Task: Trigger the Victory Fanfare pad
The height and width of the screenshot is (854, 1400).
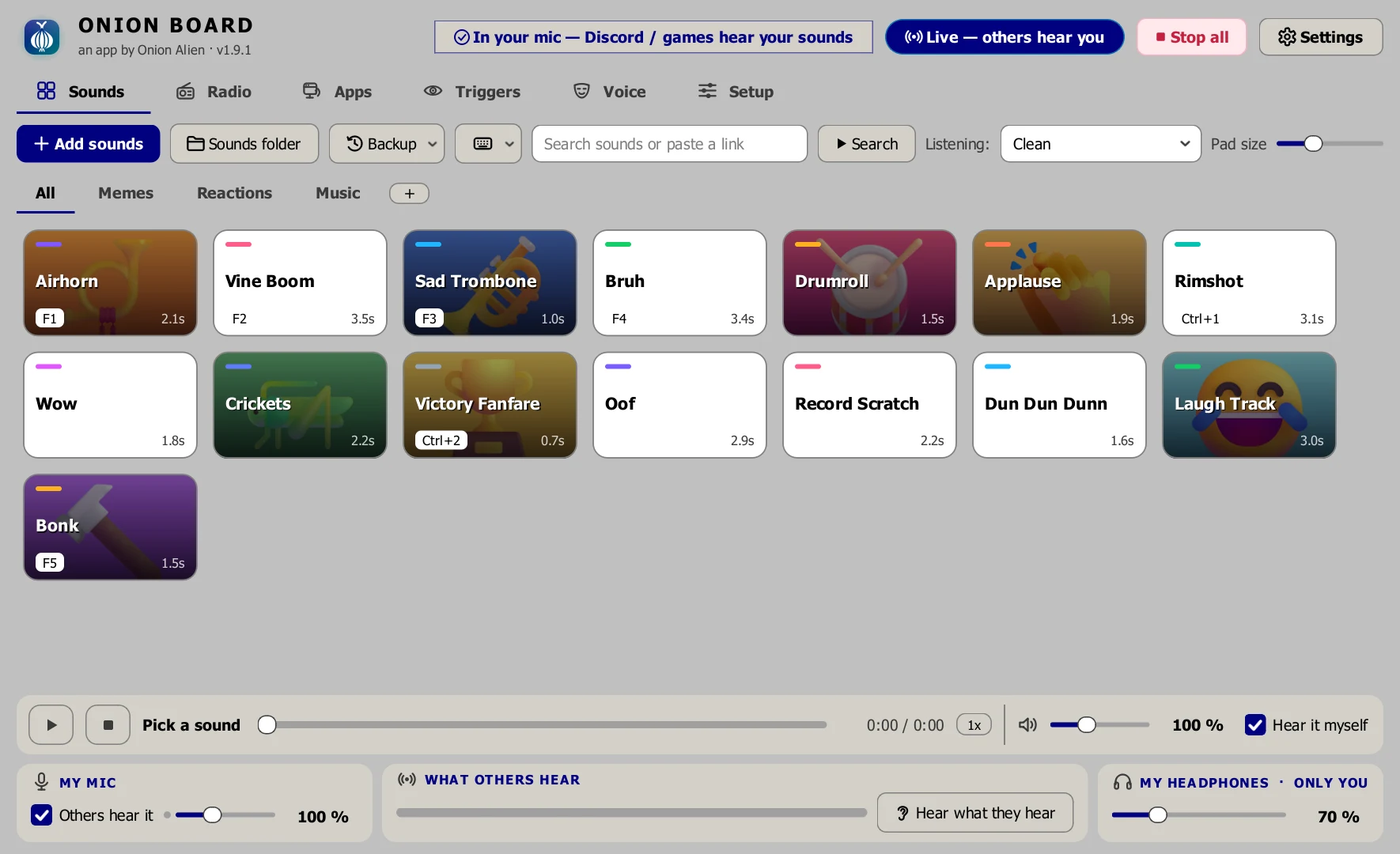Action: (x=490, y=405)
